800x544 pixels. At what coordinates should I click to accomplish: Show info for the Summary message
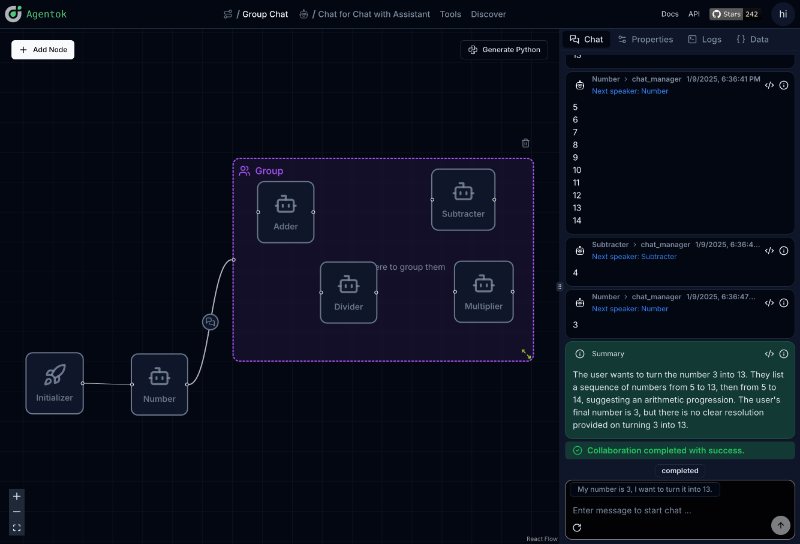click(784, 354)
